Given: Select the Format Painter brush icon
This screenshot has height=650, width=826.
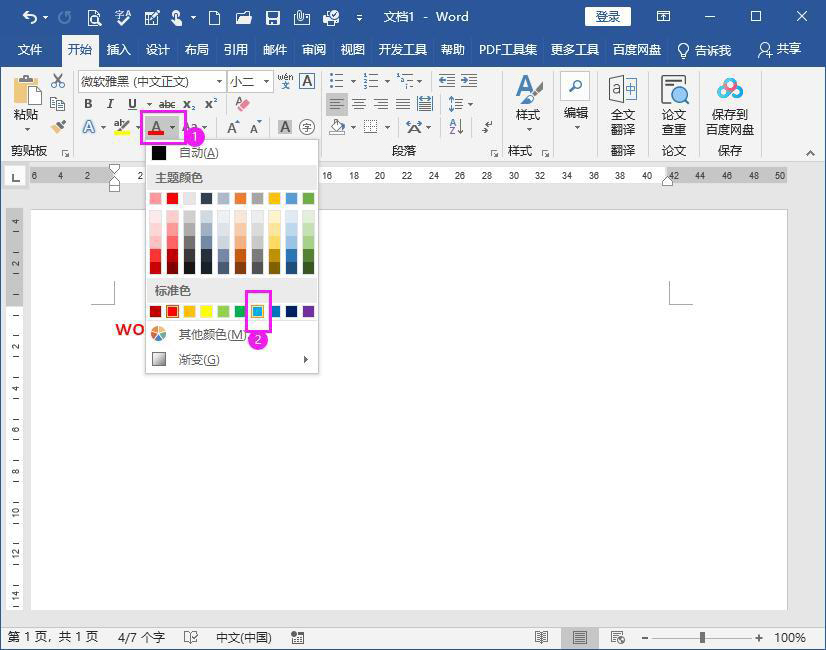Looking at the screenshot, I should [x=58, y=127].
